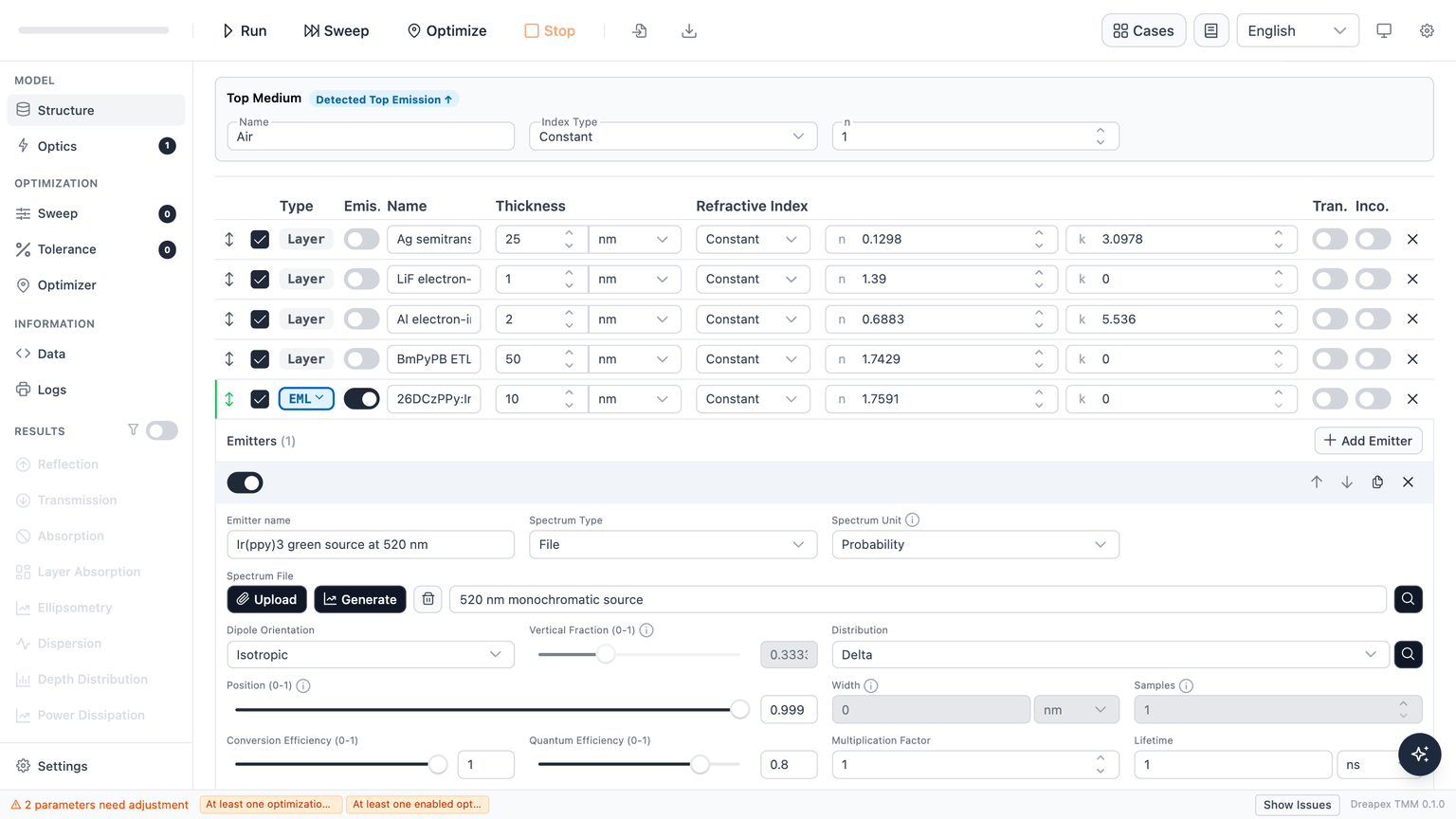
Task: Click the Optimize button in the toolbar
Action: 446,30
